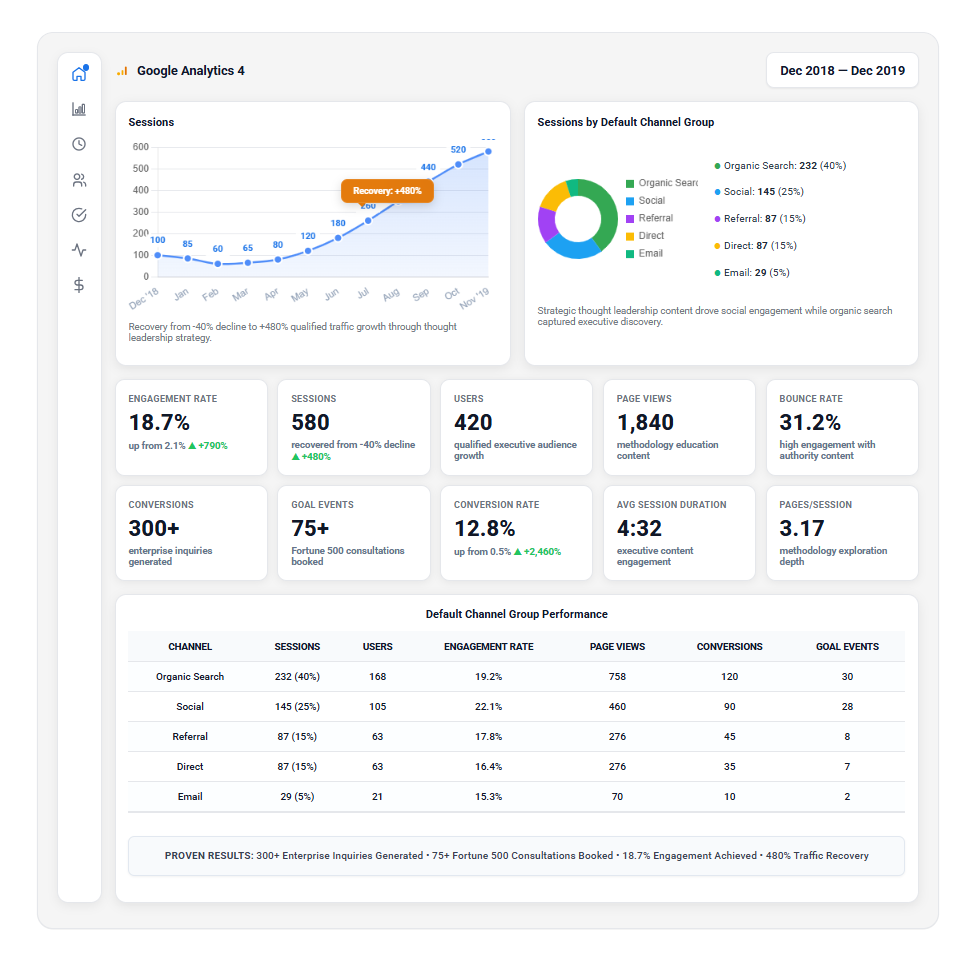
Task: Click the Home icon in sidebar
Action: 79,74
